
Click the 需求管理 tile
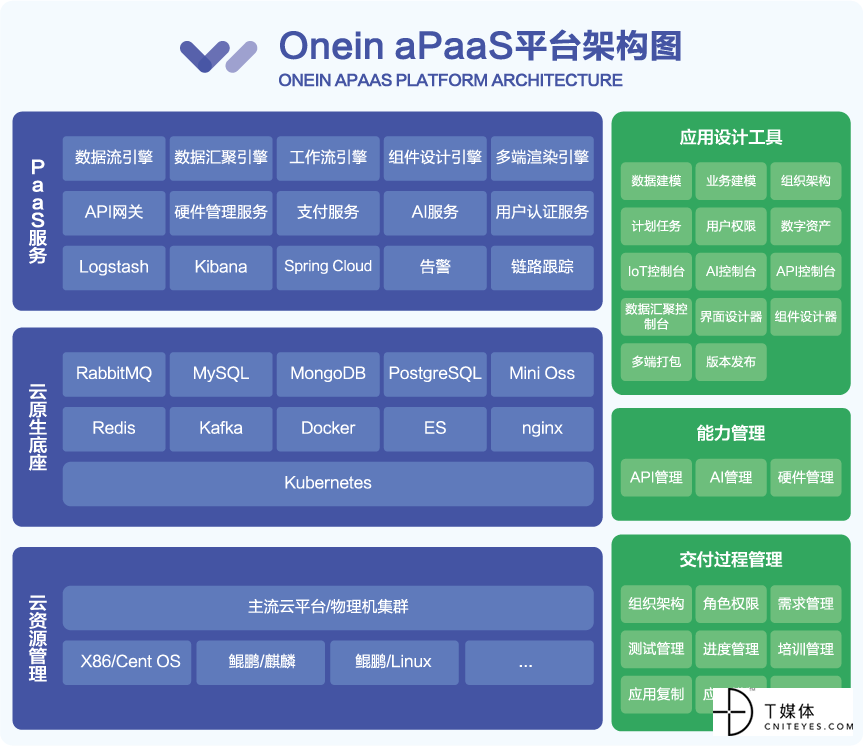806,605
